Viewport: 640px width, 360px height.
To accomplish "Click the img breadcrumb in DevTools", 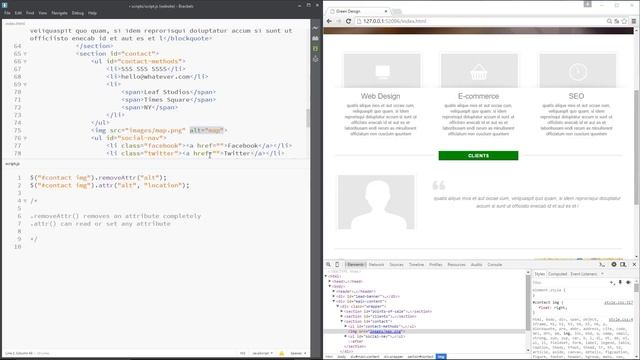I will [x=441, y=357].
